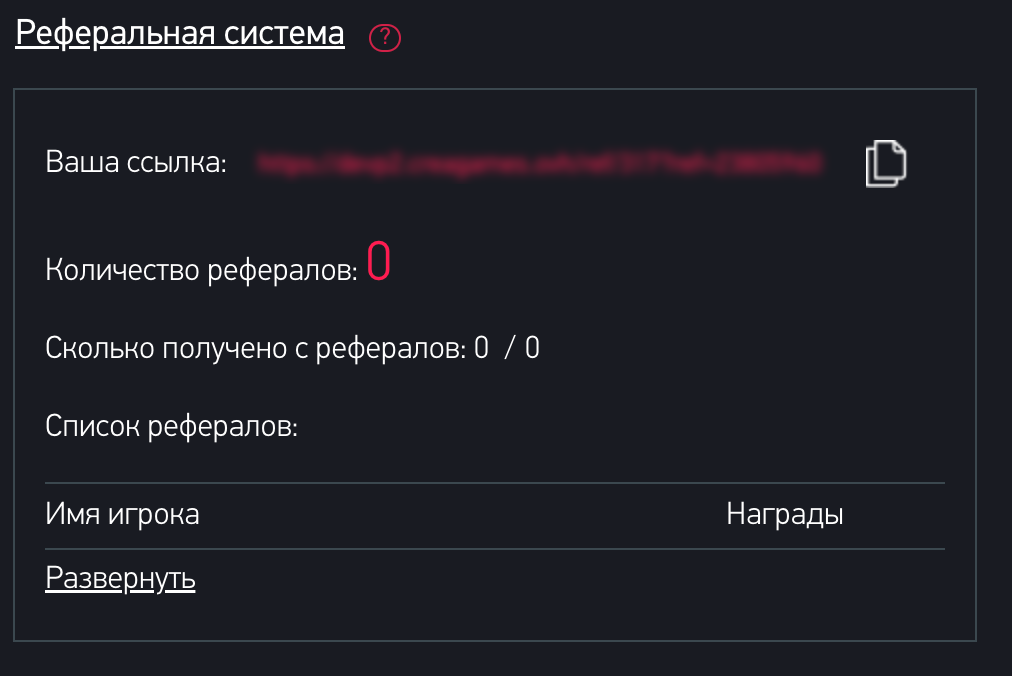
Task: Click the slash between the earned amounts
Action: pos(509,349)
